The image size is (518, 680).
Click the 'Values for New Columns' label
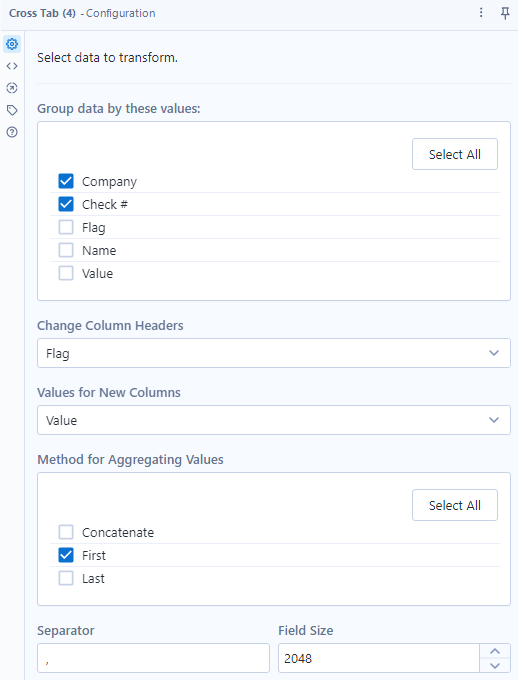pyautogui.click(x=108, y=392)
